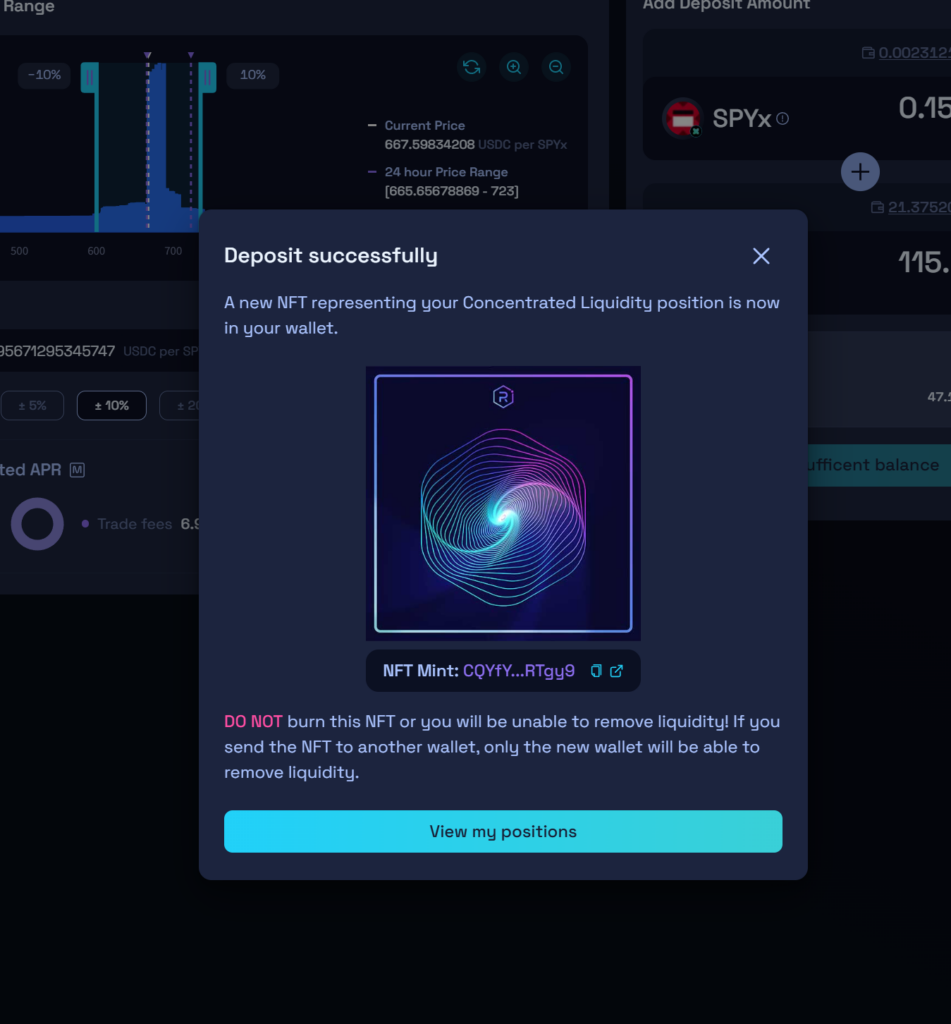Zoom in on liquidity chart
Screen dimensions: 951x1024
(514, 67)
